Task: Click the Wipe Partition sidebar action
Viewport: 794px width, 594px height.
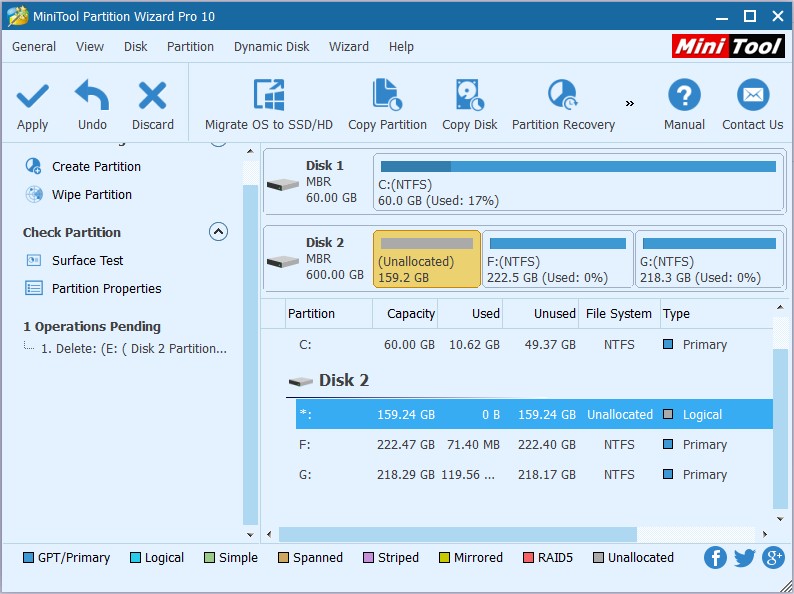Action: click(78, 194)
